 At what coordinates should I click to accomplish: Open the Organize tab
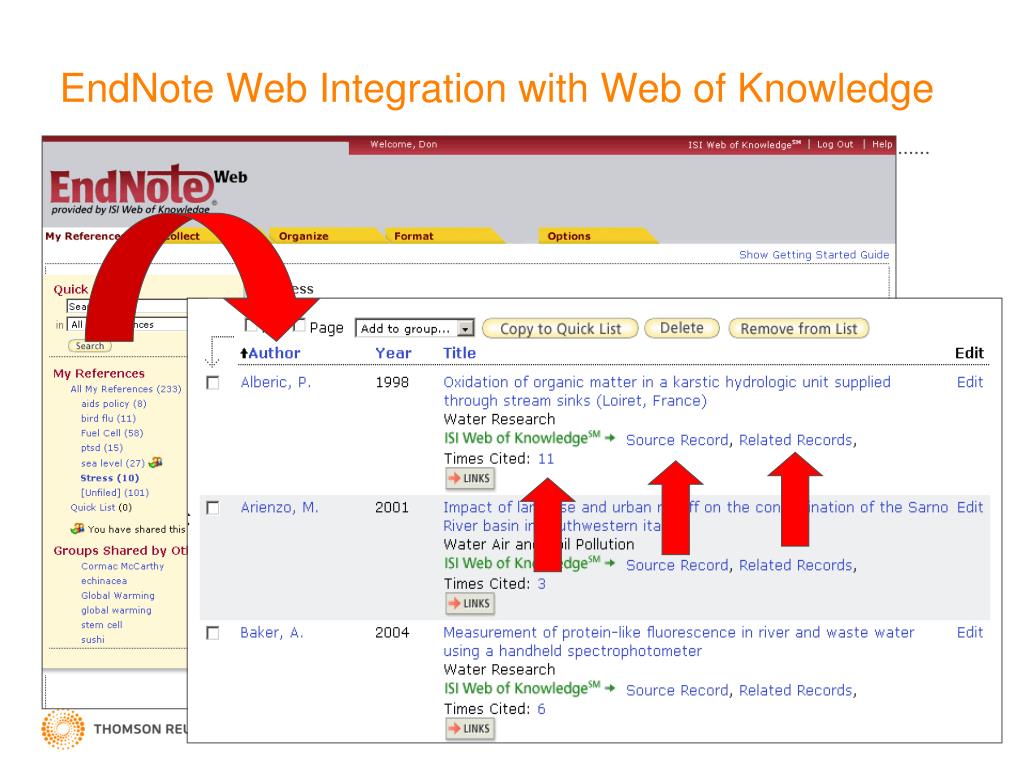pos(304,236)
